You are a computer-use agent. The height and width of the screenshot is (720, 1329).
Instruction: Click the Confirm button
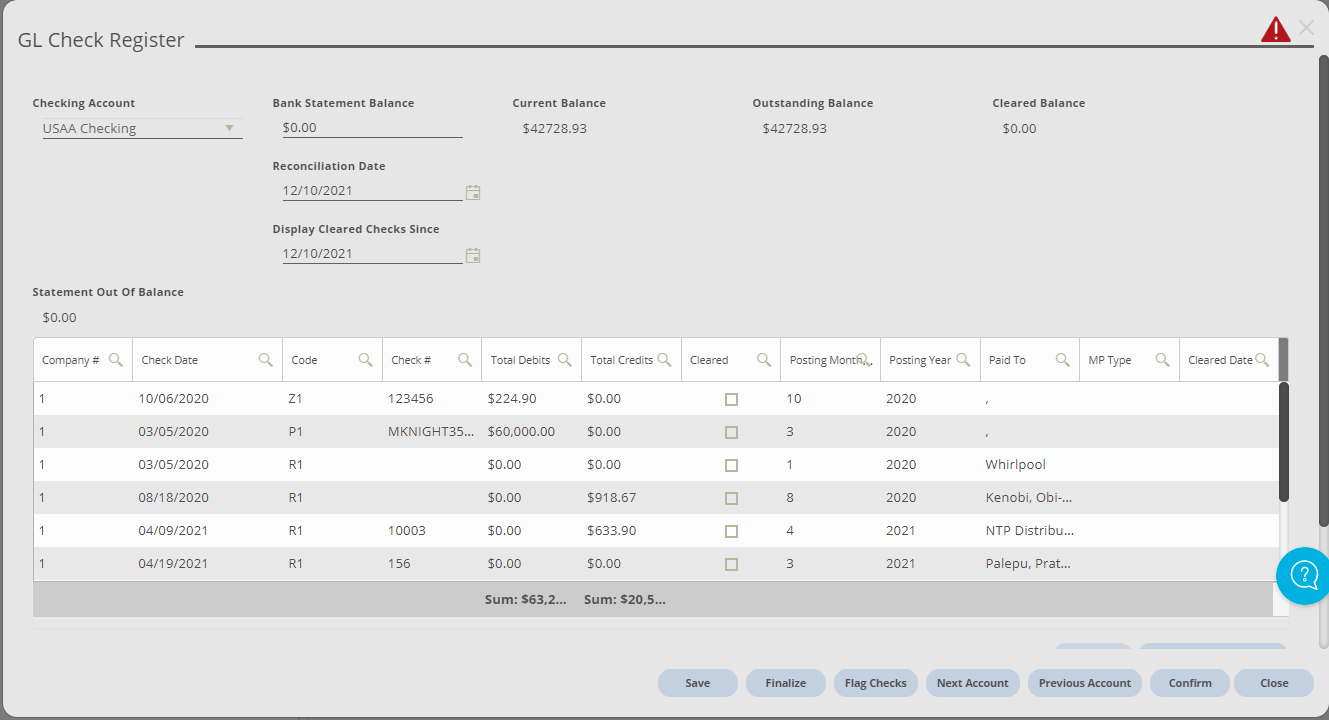point(1190,683)
